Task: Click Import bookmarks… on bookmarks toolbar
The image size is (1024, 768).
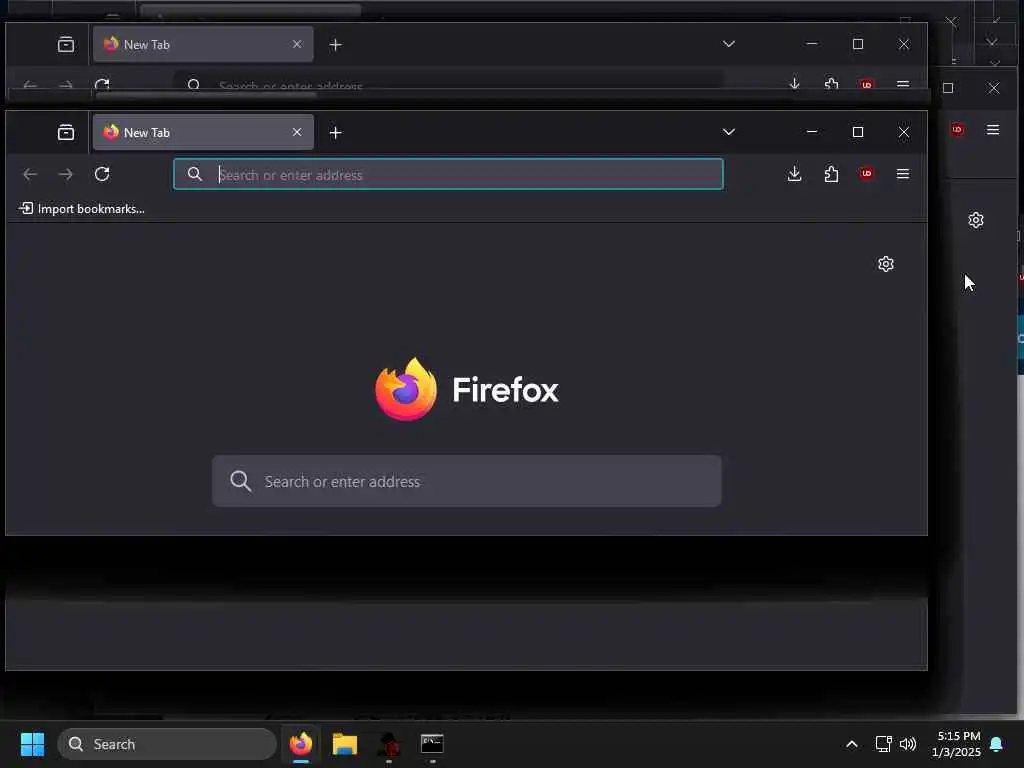Action: point(82,209)
